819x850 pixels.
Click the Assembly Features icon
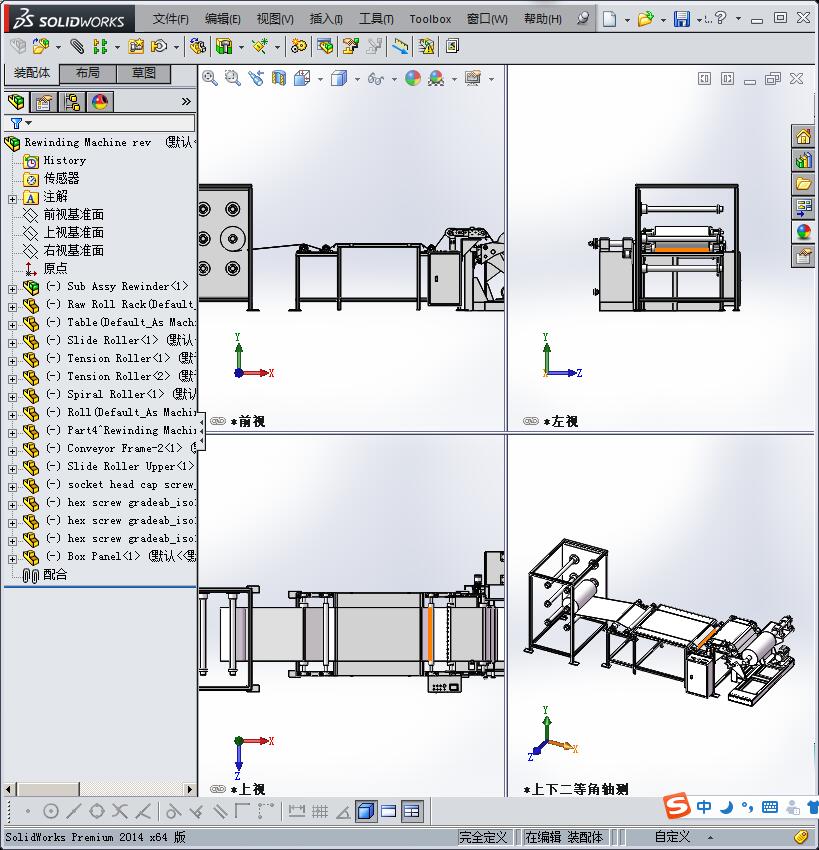pos(224,47)
